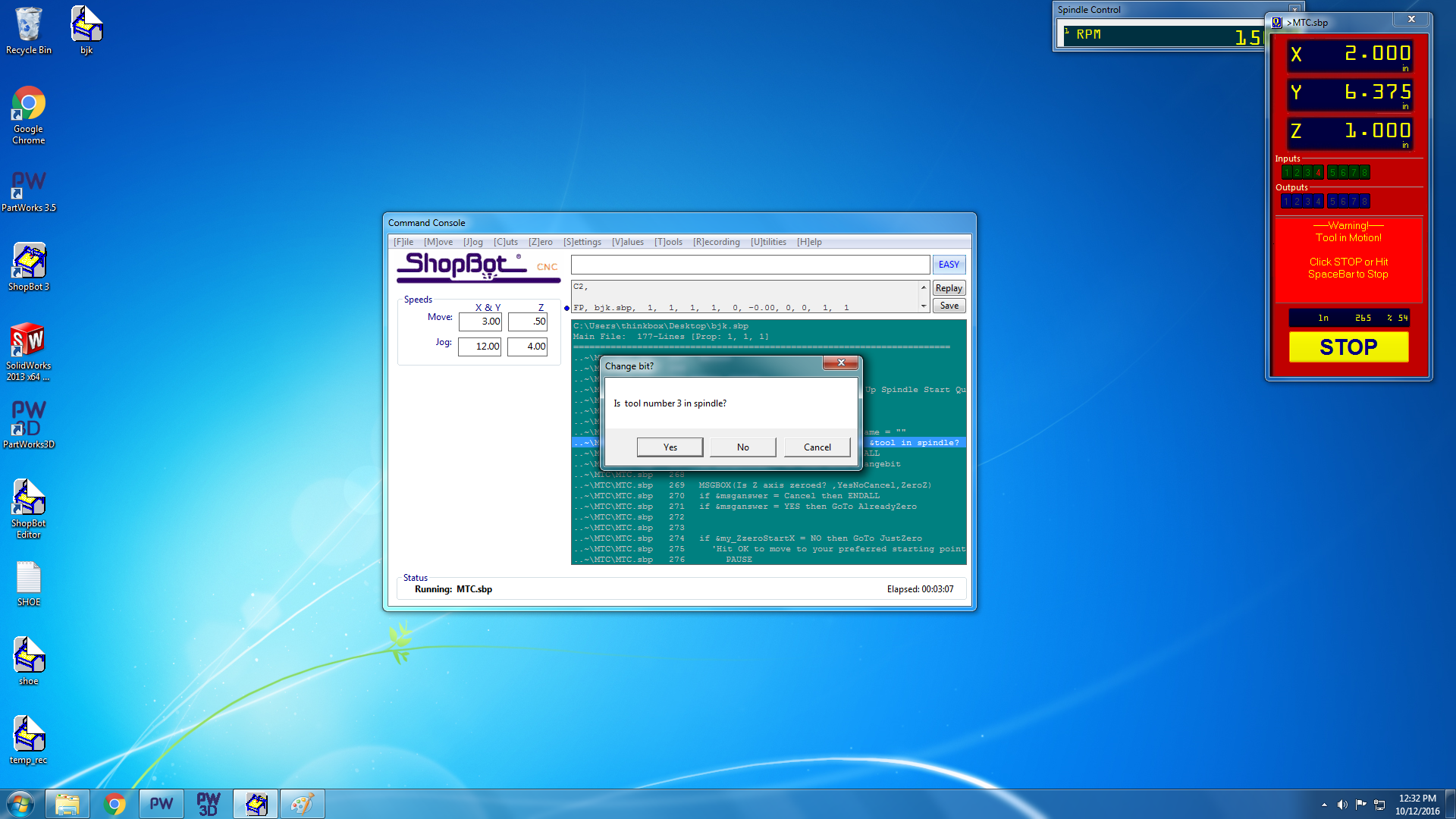1456x819 pixels.
Task: Toggle output 6 switch in position window
Action: pyautogui.click(x=1343, y=202)
